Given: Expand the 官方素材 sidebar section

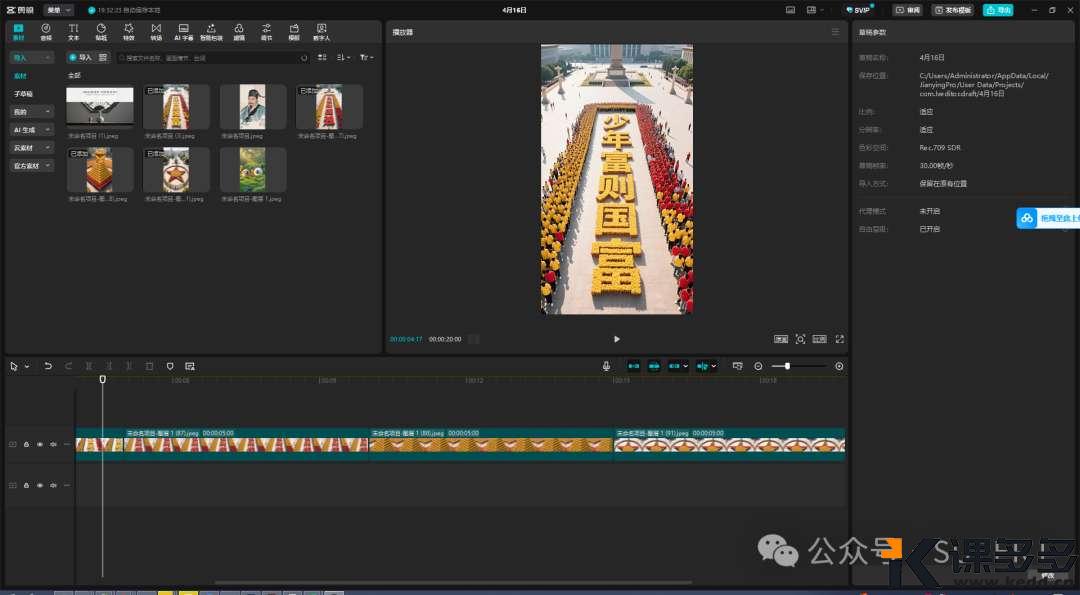Looking at the screenshot, I should coord(32,165).
